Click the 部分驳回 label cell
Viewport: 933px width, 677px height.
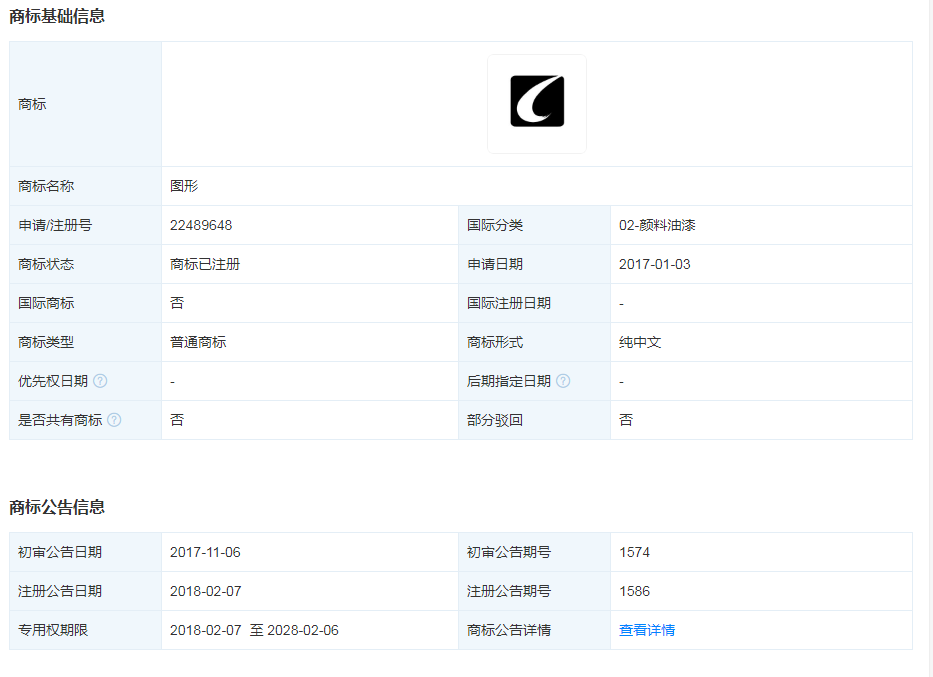534,420
